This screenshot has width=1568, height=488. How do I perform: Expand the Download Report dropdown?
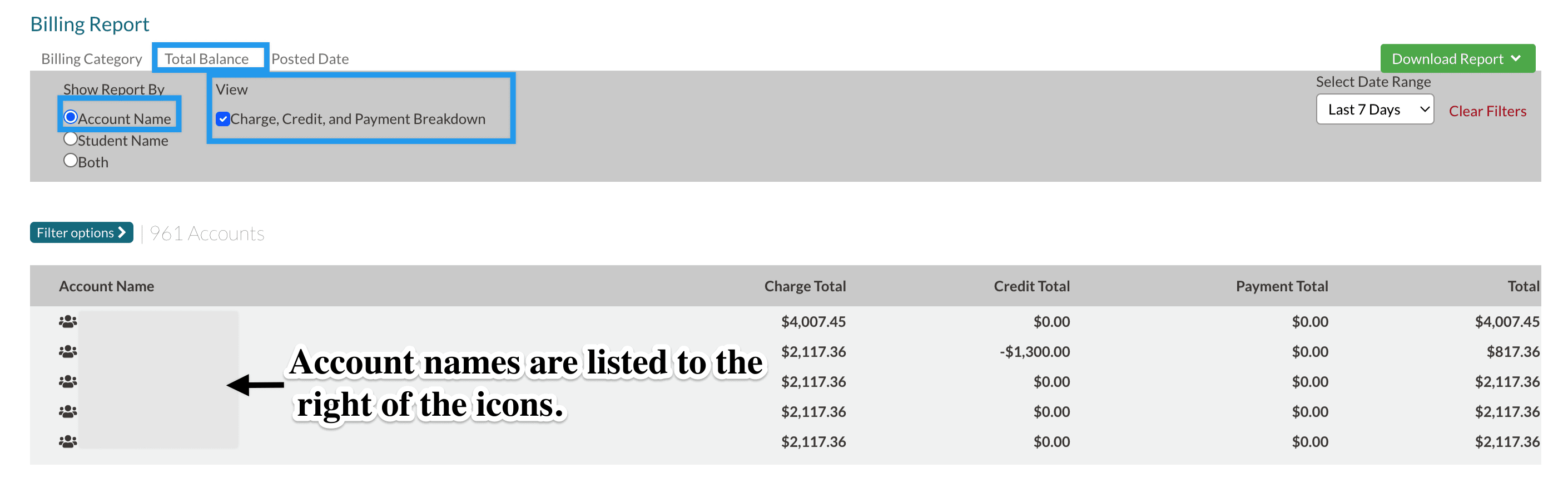pos(1457,58)
